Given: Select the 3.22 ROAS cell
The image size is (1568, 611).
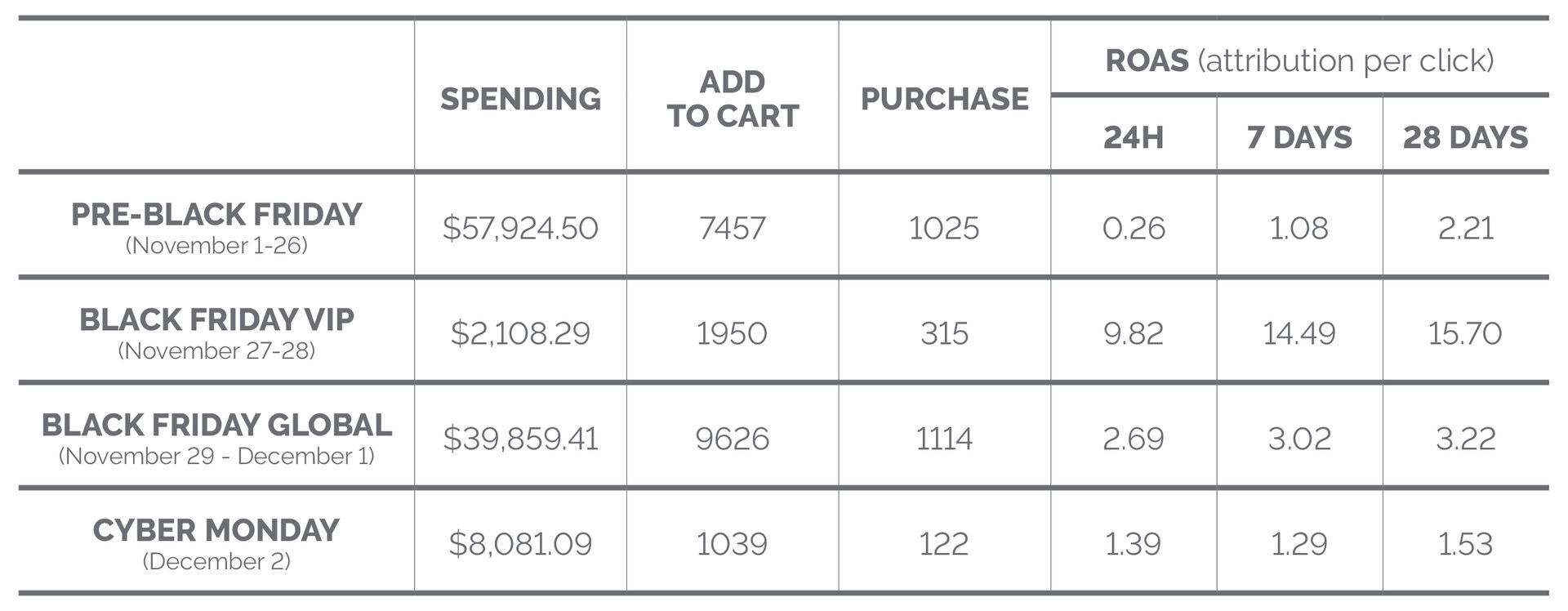Looking at the screenshot, I should (x=1465, y=439).
